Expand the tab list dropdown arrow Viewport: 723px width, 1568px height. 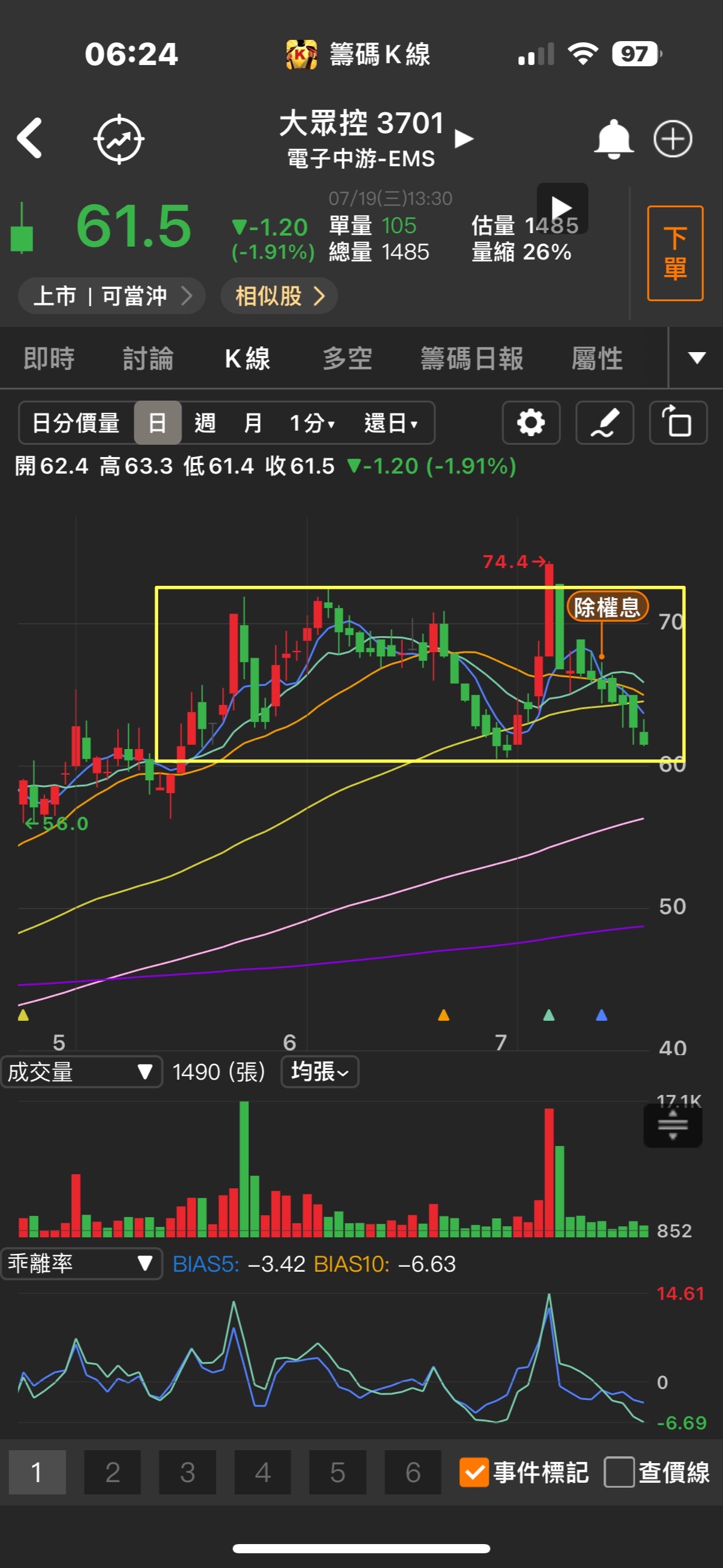pos(697,358)
